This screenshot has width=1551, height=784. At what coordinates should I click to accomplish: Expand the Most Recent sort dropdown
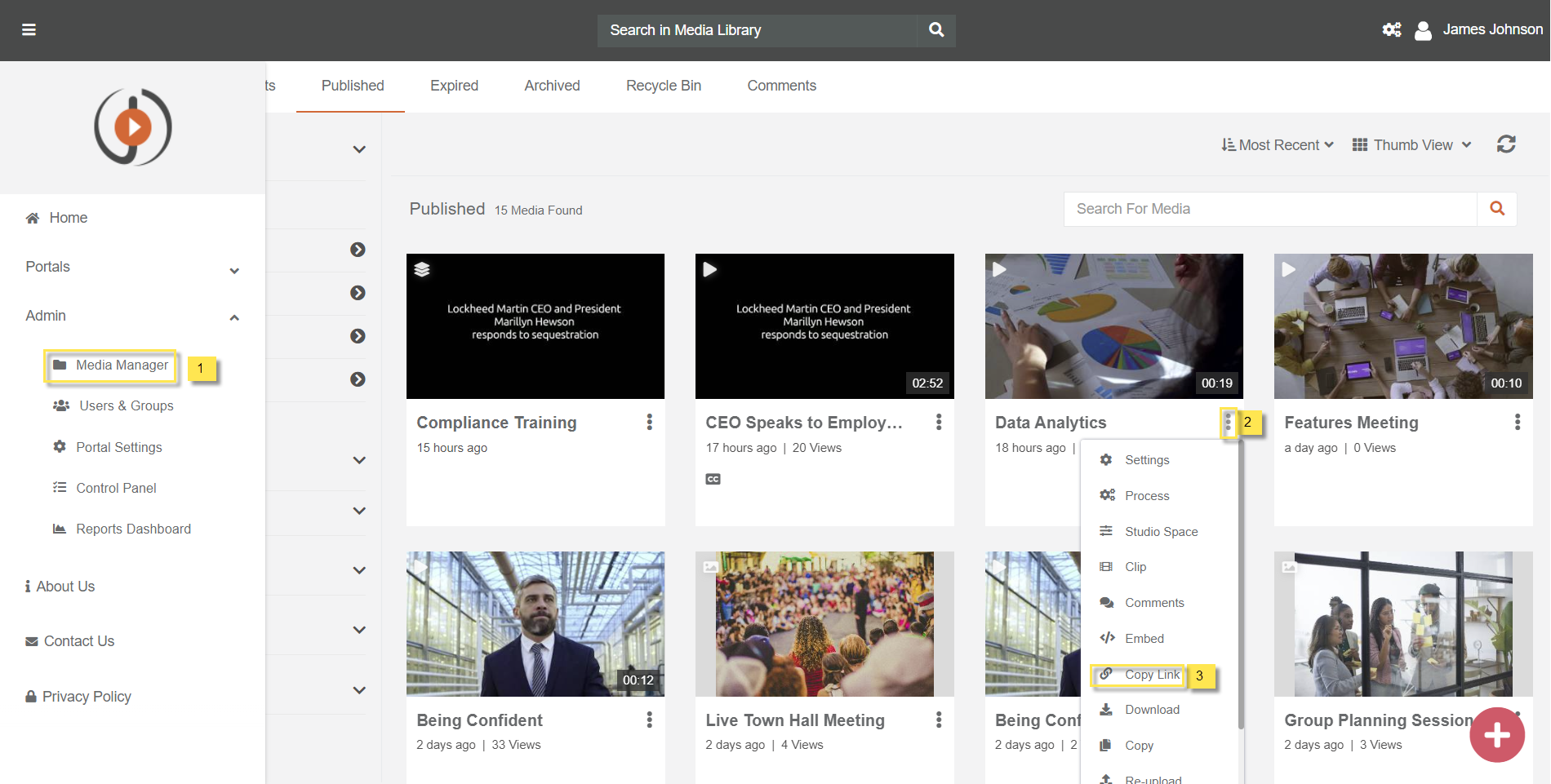tap(1278, 145)
